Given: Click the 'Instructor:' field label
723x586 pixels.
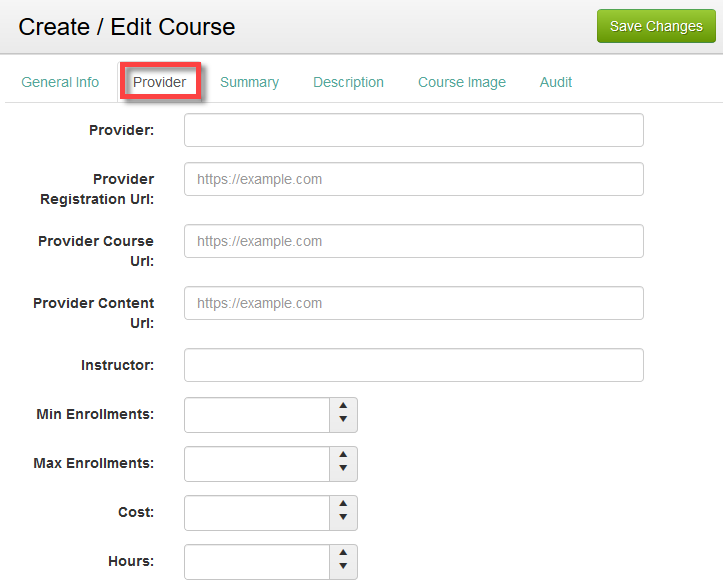Looking at the screenshot, I should point(118,365).
